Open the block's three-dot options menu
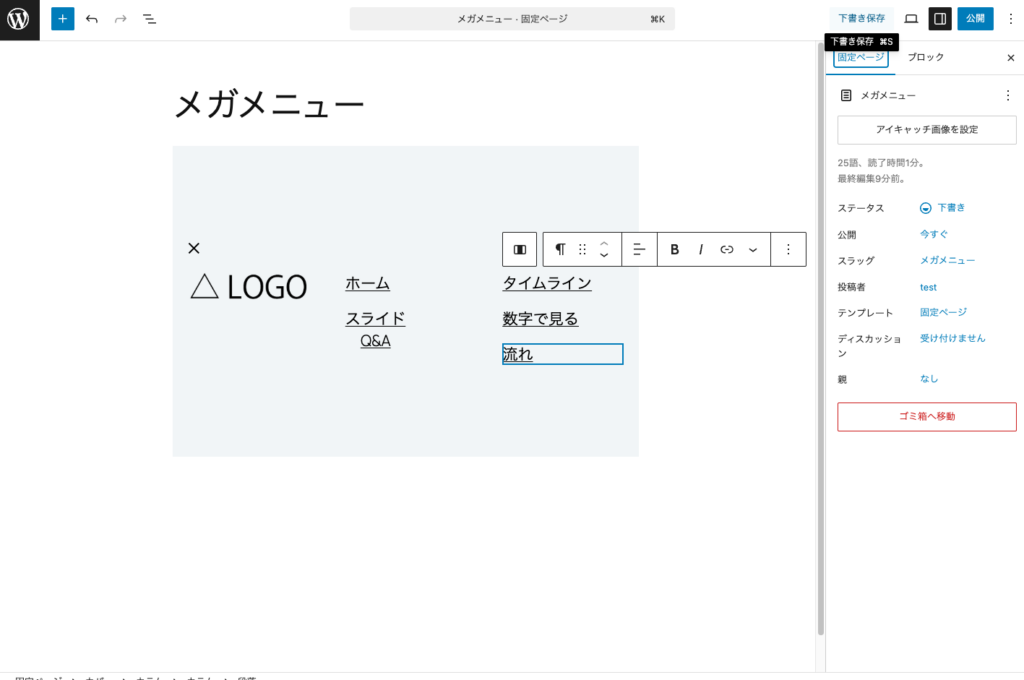The image size is (1024, 680). (788, 249)
